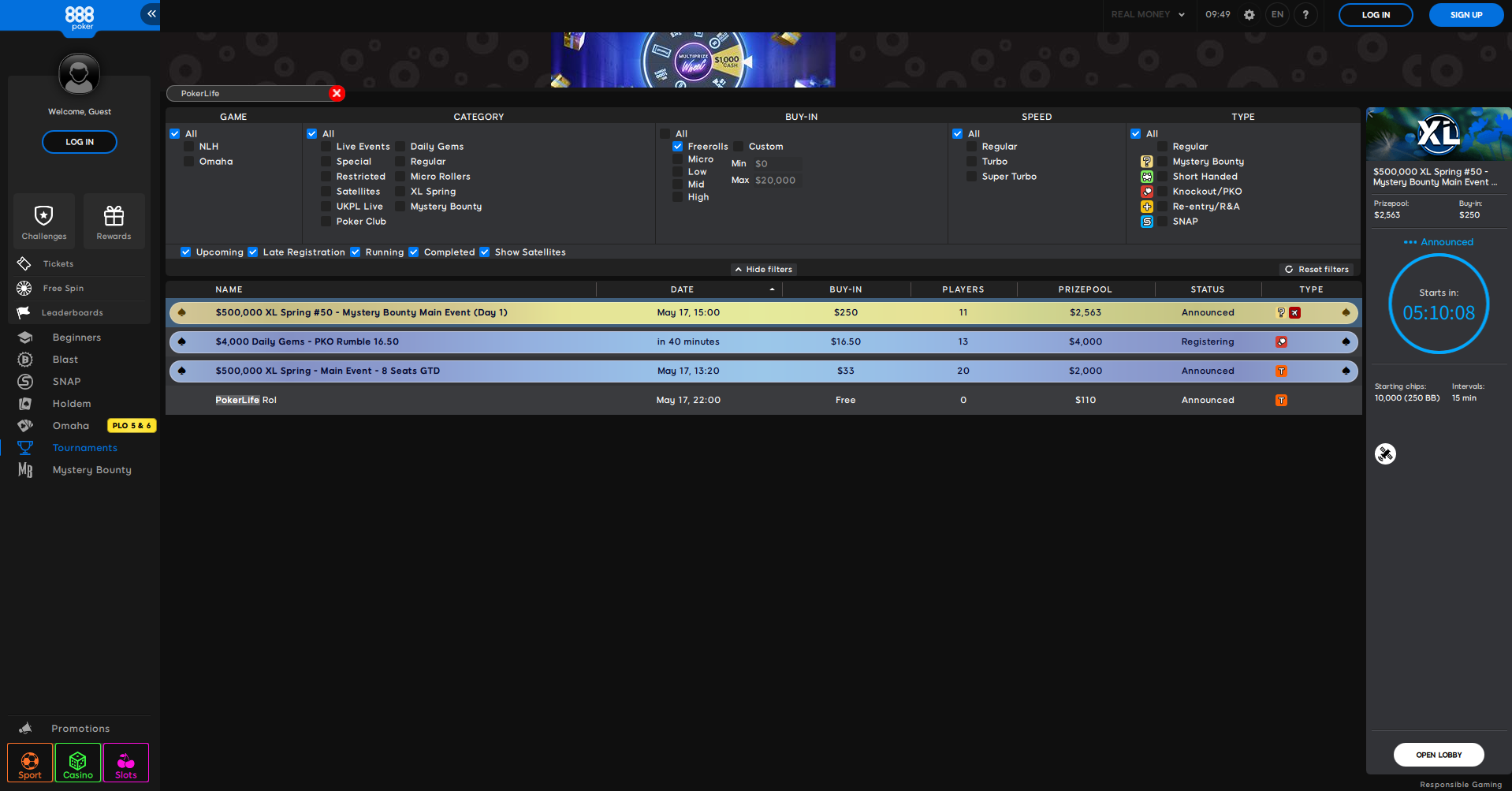Image resolution: width=1512 pixels, height=791 pixels.
Task: Uncheck the Late Registration checkbox
Action: pyautogui.click(x=253, y=252)
